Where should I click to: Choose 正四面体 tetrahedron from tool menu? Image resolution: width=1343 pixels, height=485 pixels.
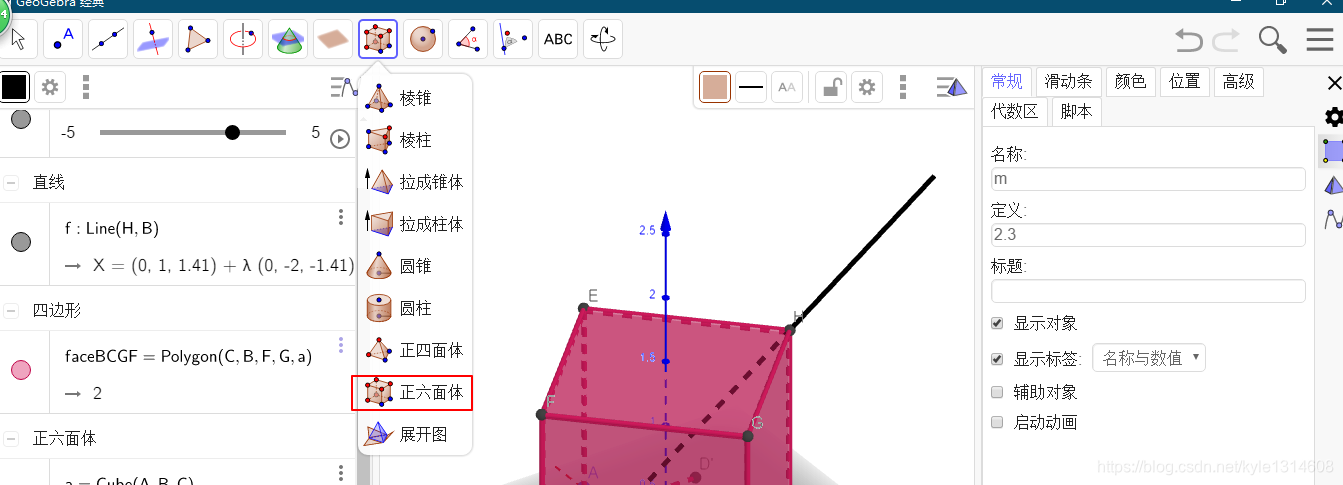pos(415,350)
